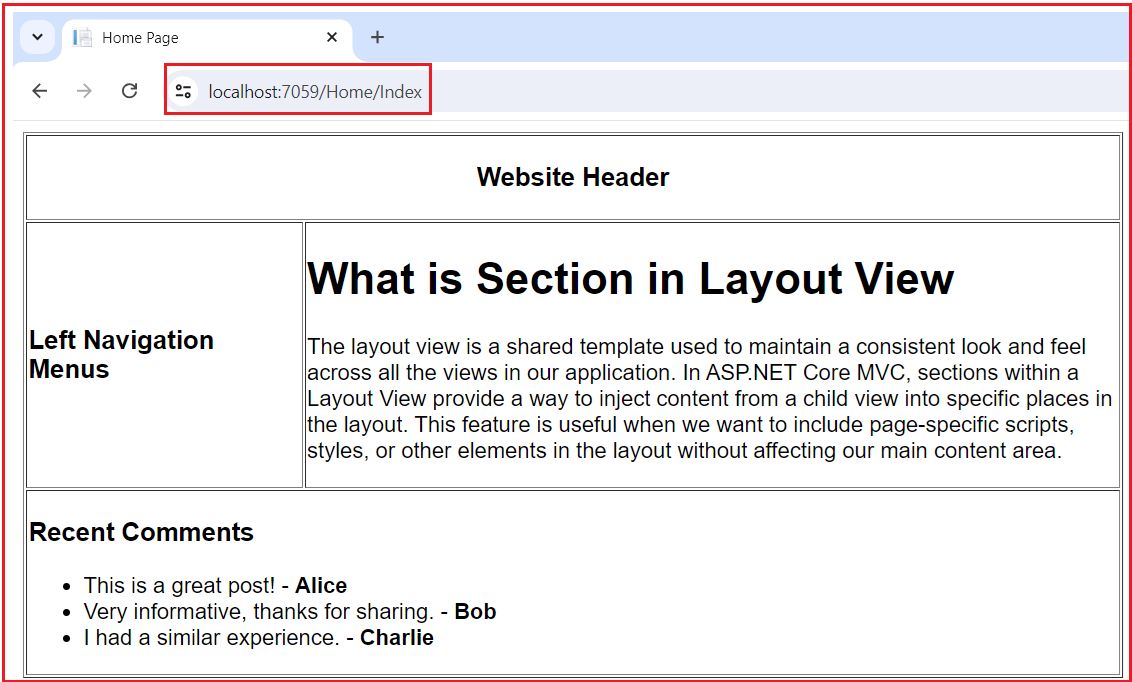
Task: Select the Home Page tab
Action: coord(207,38)
